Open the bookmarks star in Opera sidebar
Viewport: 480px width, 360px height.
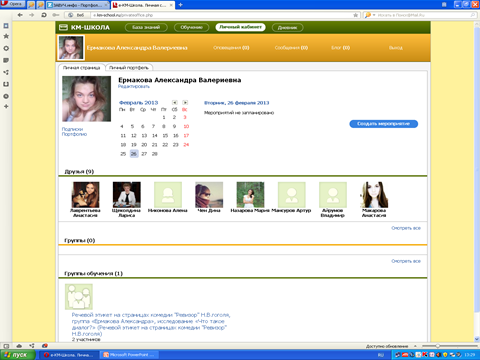click(x=6, y=36)
